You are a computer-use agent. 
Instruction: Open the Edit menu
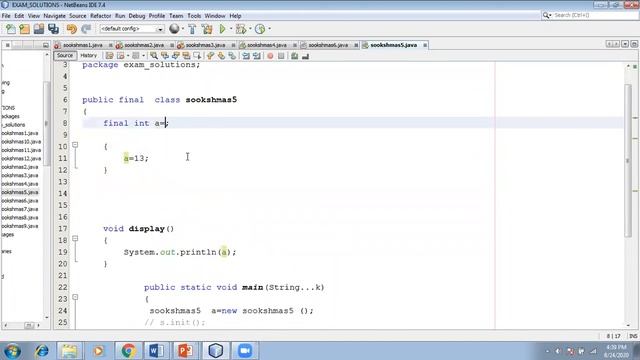[19, 16]
